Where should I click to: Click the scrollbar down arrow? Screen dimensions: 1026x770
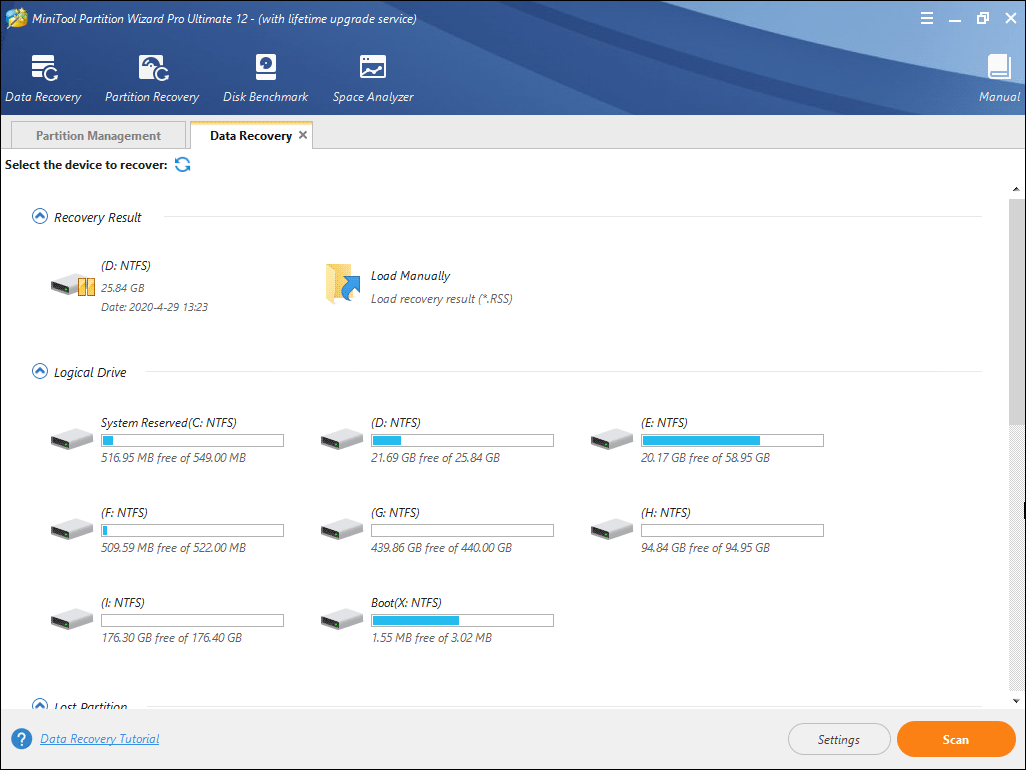[x=1016, y=701]
